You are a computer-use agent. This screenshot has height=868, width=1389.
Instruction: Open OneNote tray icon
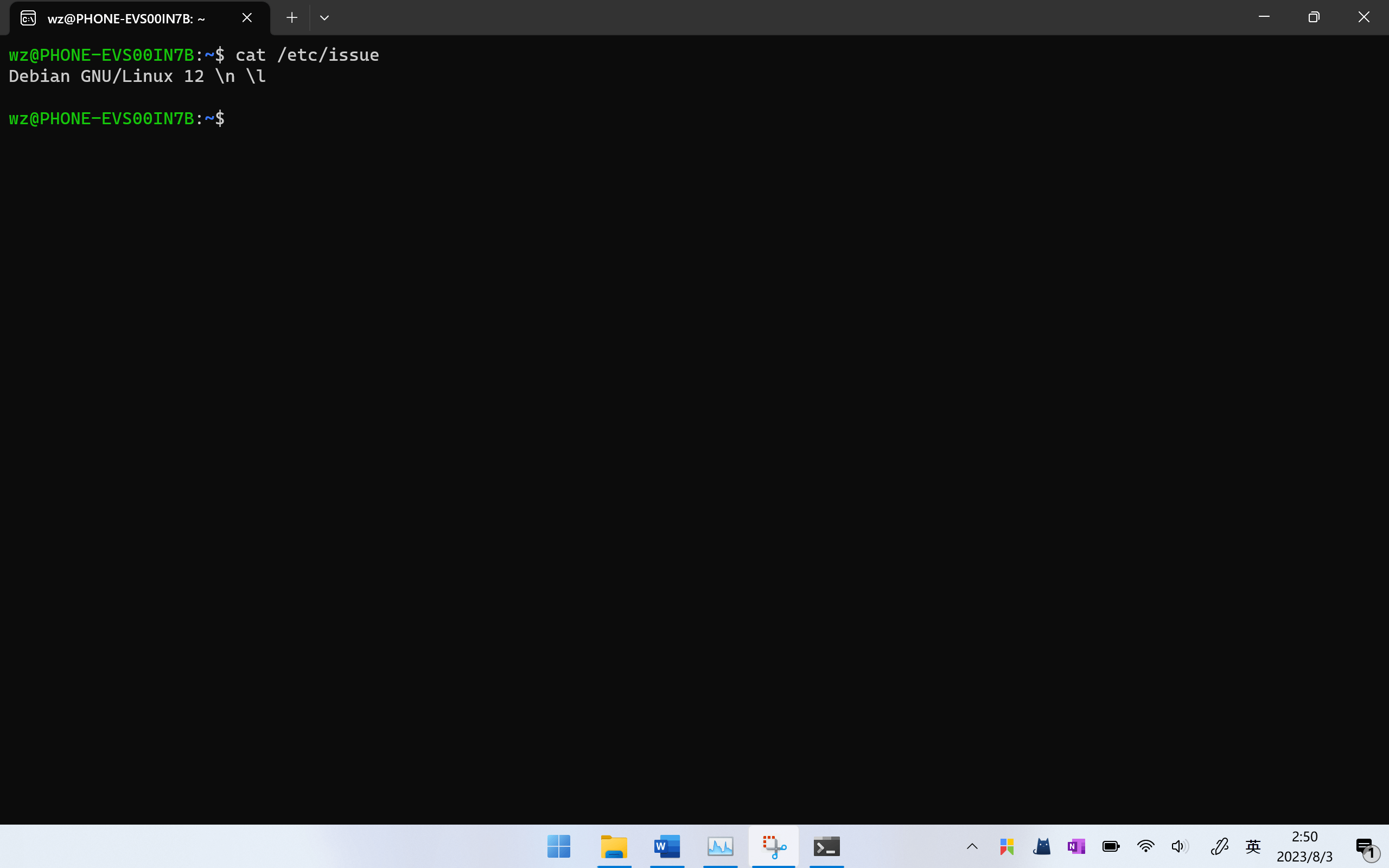coord(1076,846)
